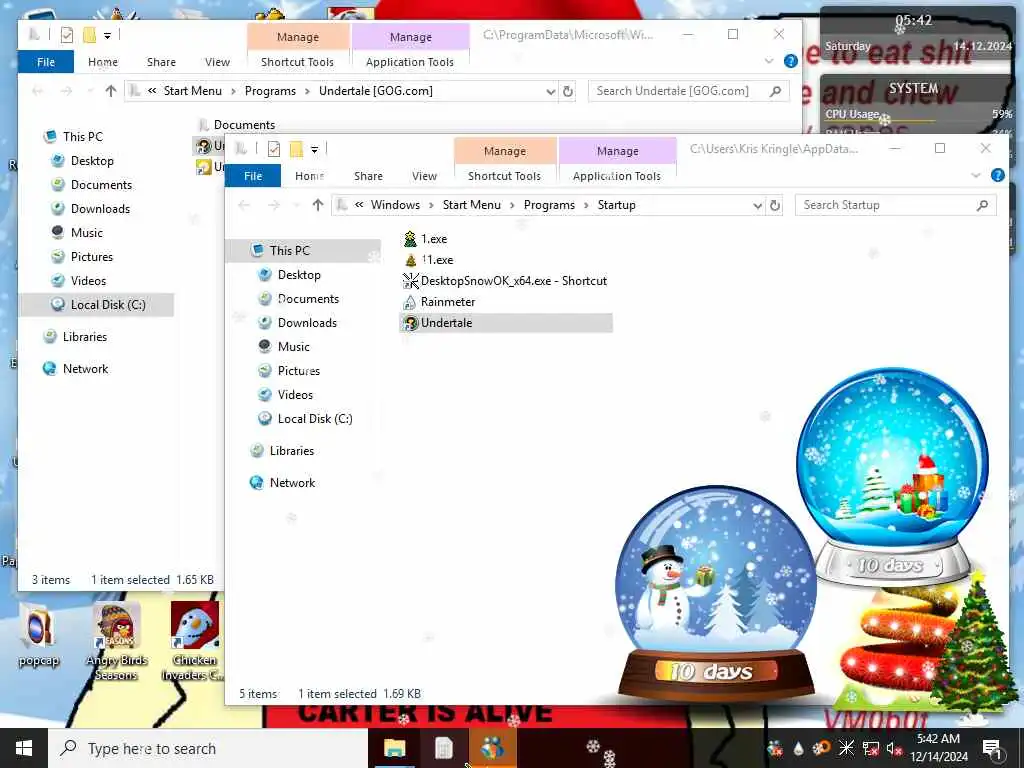Click the volume icon in system tray
The height and width of the screenshot is (768, 1024).
point(893,748)
